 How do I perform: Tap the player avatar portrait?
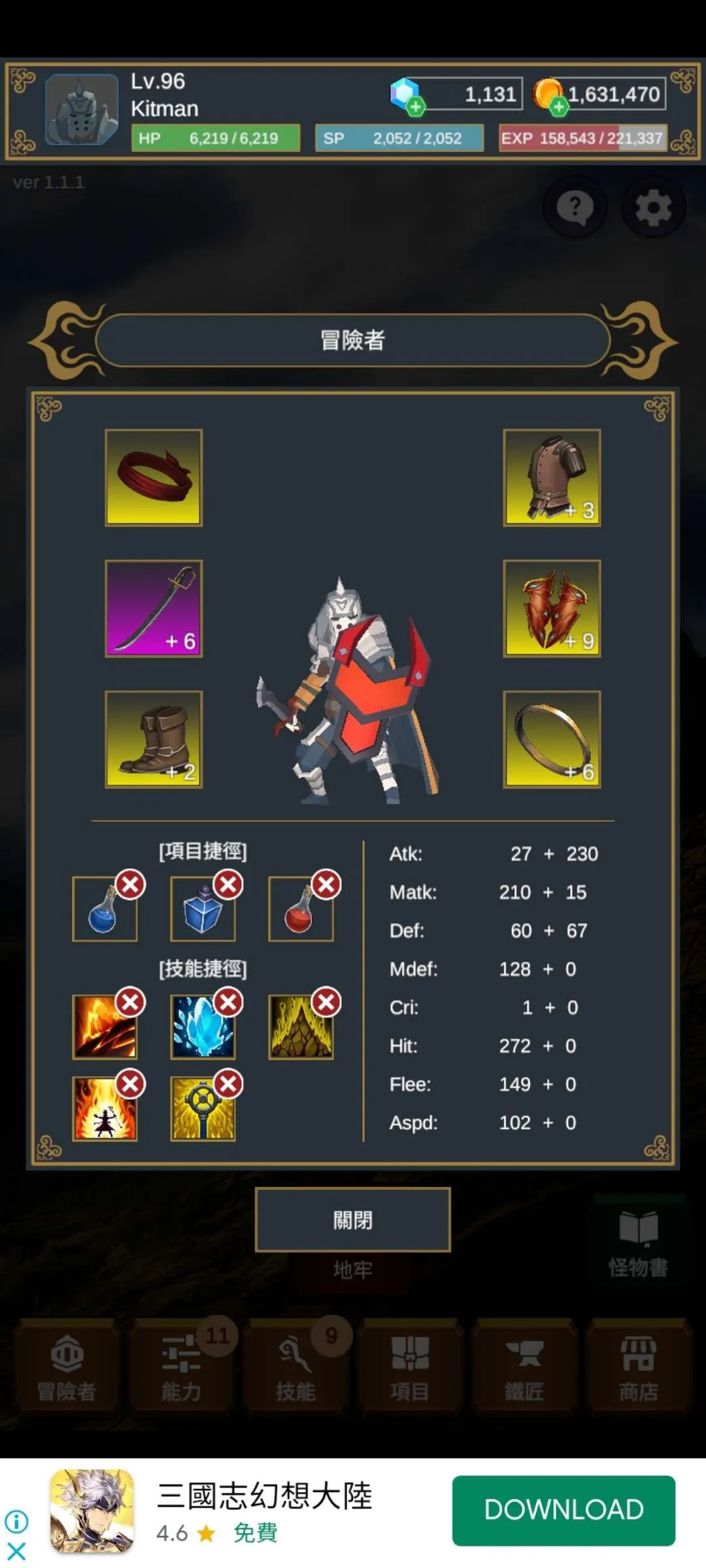click(x=82, y=109)
